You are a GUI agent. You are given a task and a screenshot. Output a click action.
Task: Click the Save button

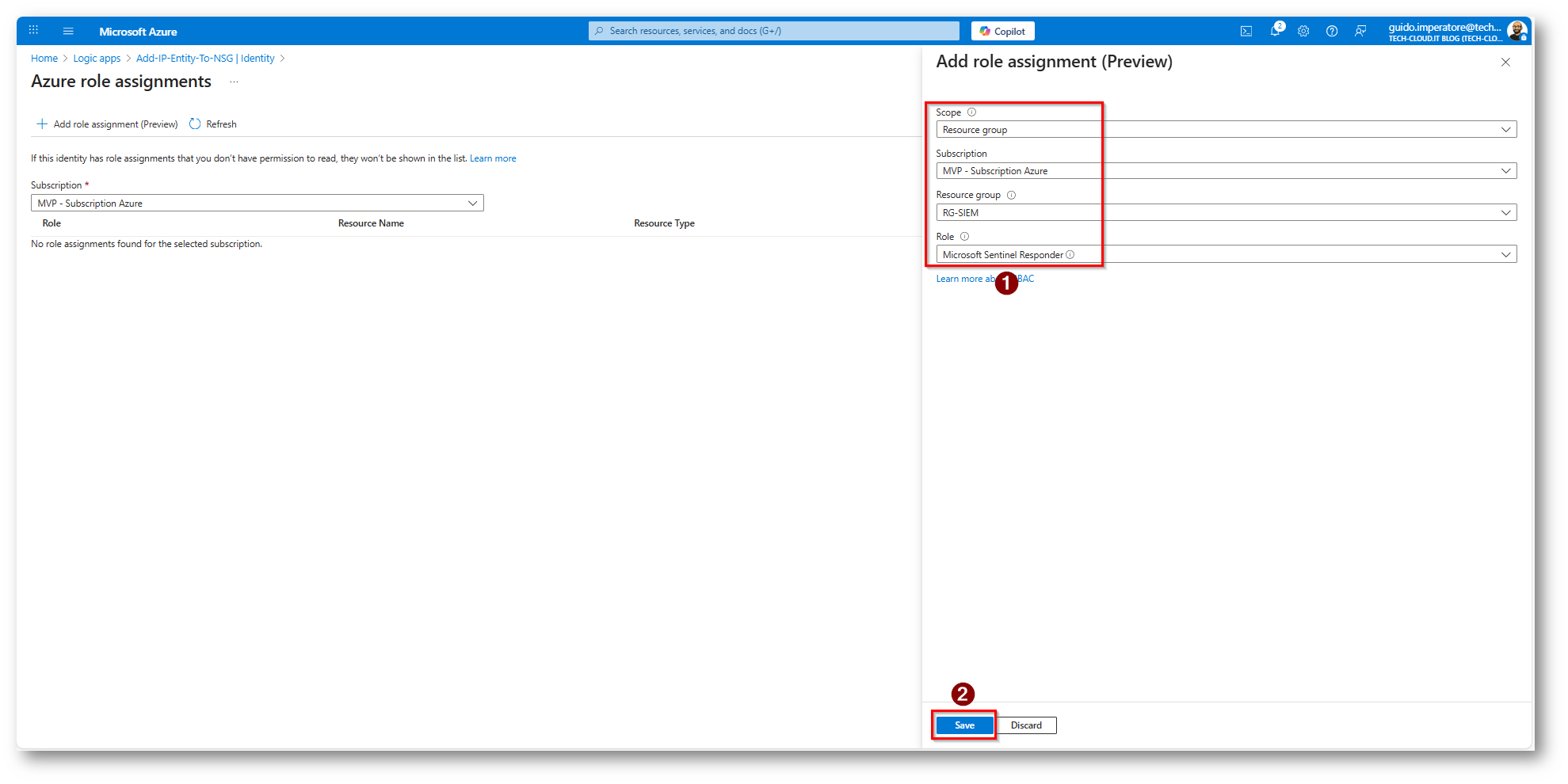(x=964, y=725)
